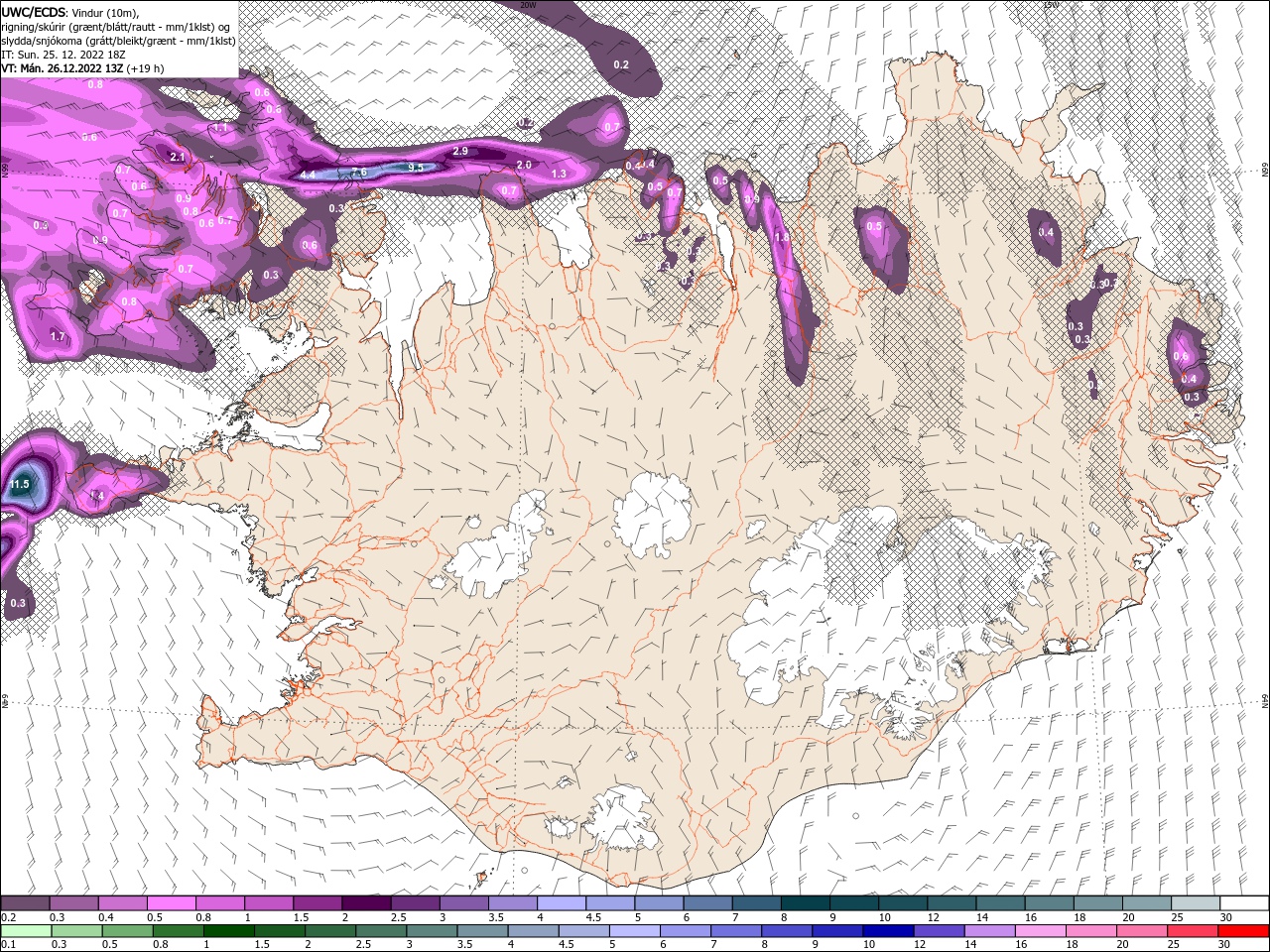The image size is (1270, 952).
Task: Click the 1.1 precipitation value on the map
Action: (220, 128)
